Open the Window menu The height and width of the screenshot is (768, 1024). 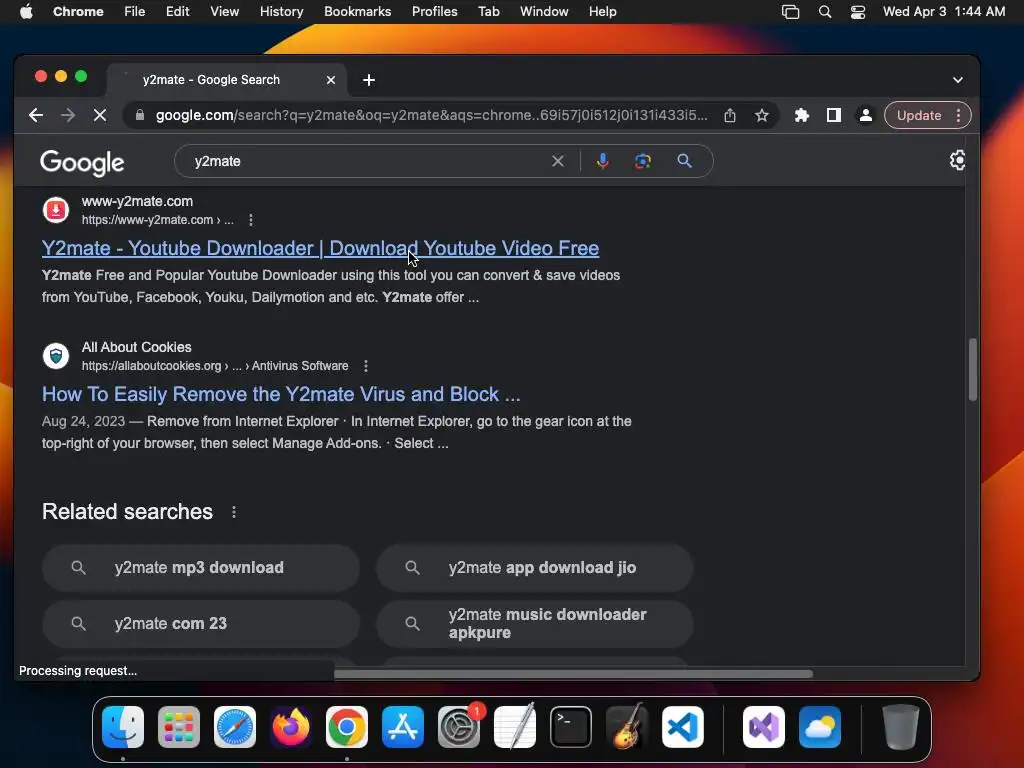(544, 12)
